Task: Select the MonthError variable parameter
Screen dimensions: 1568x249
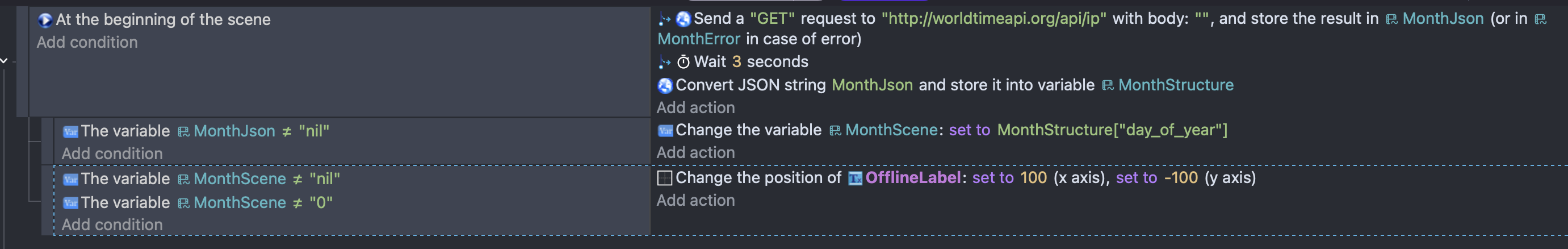Action: (x=698, y=40)
